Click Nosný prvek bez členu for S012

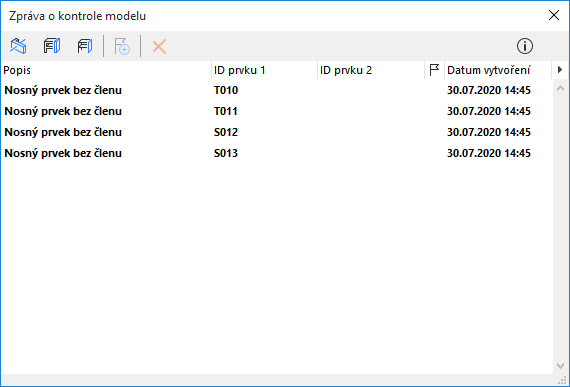tap(63, 132)
